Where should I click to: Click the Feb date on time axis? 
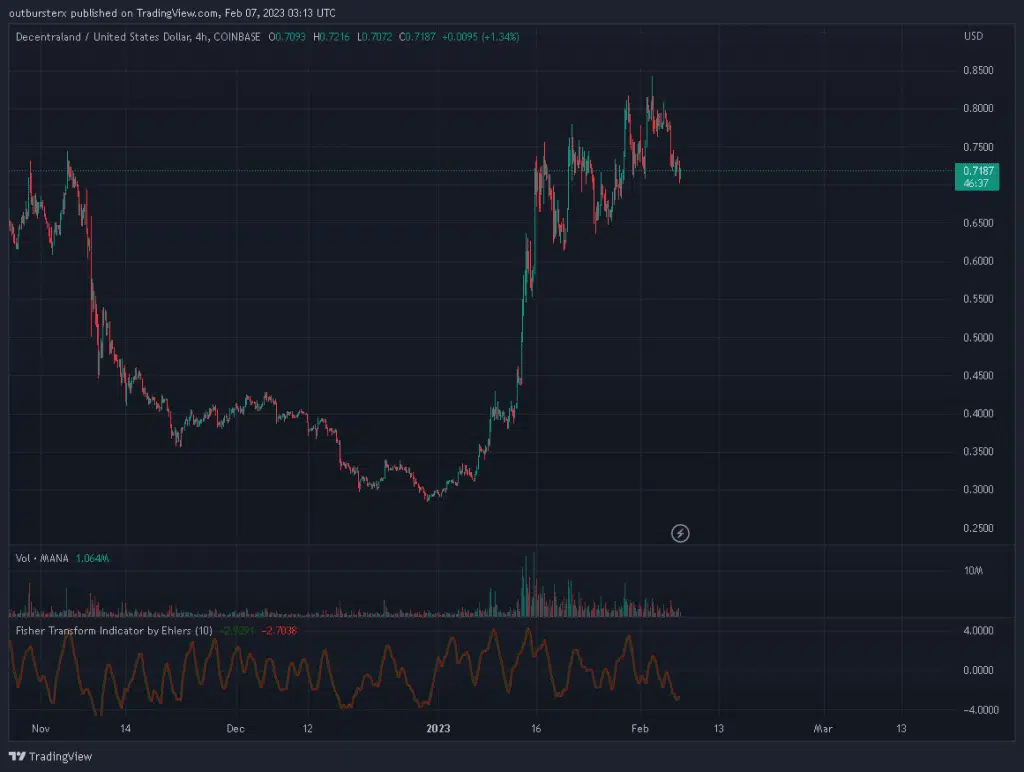tap(640, 728)
